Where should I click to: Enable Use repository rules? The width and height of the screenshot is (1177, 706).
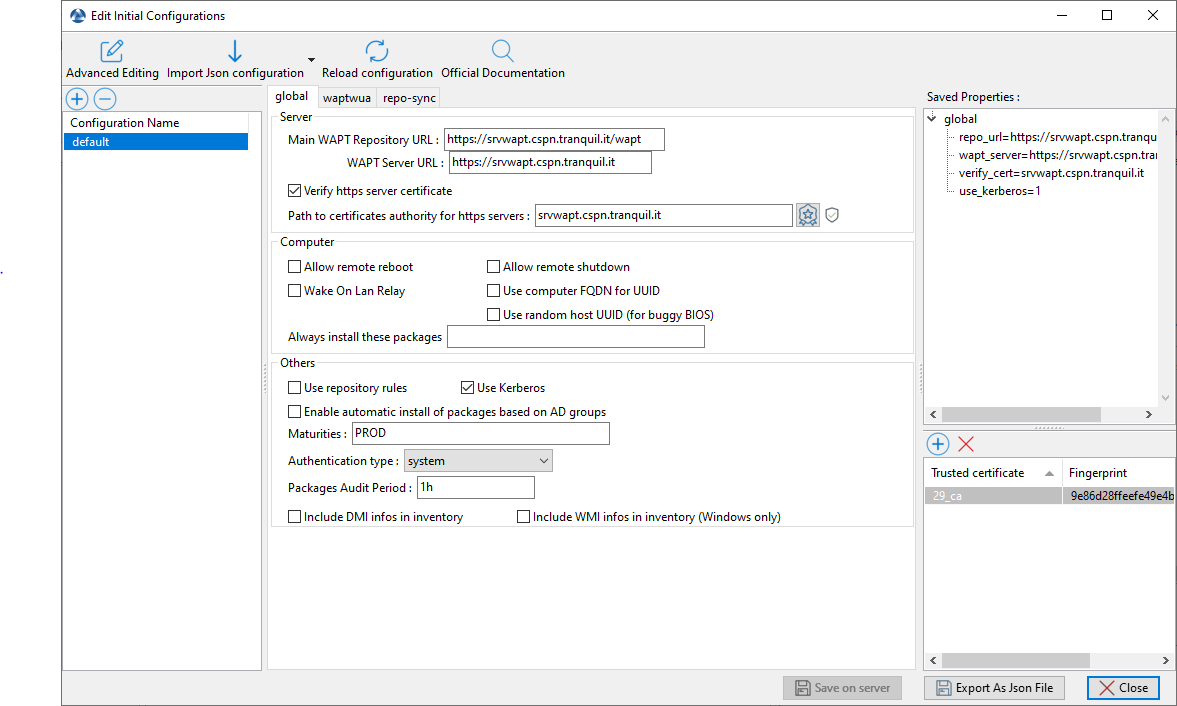294,388
